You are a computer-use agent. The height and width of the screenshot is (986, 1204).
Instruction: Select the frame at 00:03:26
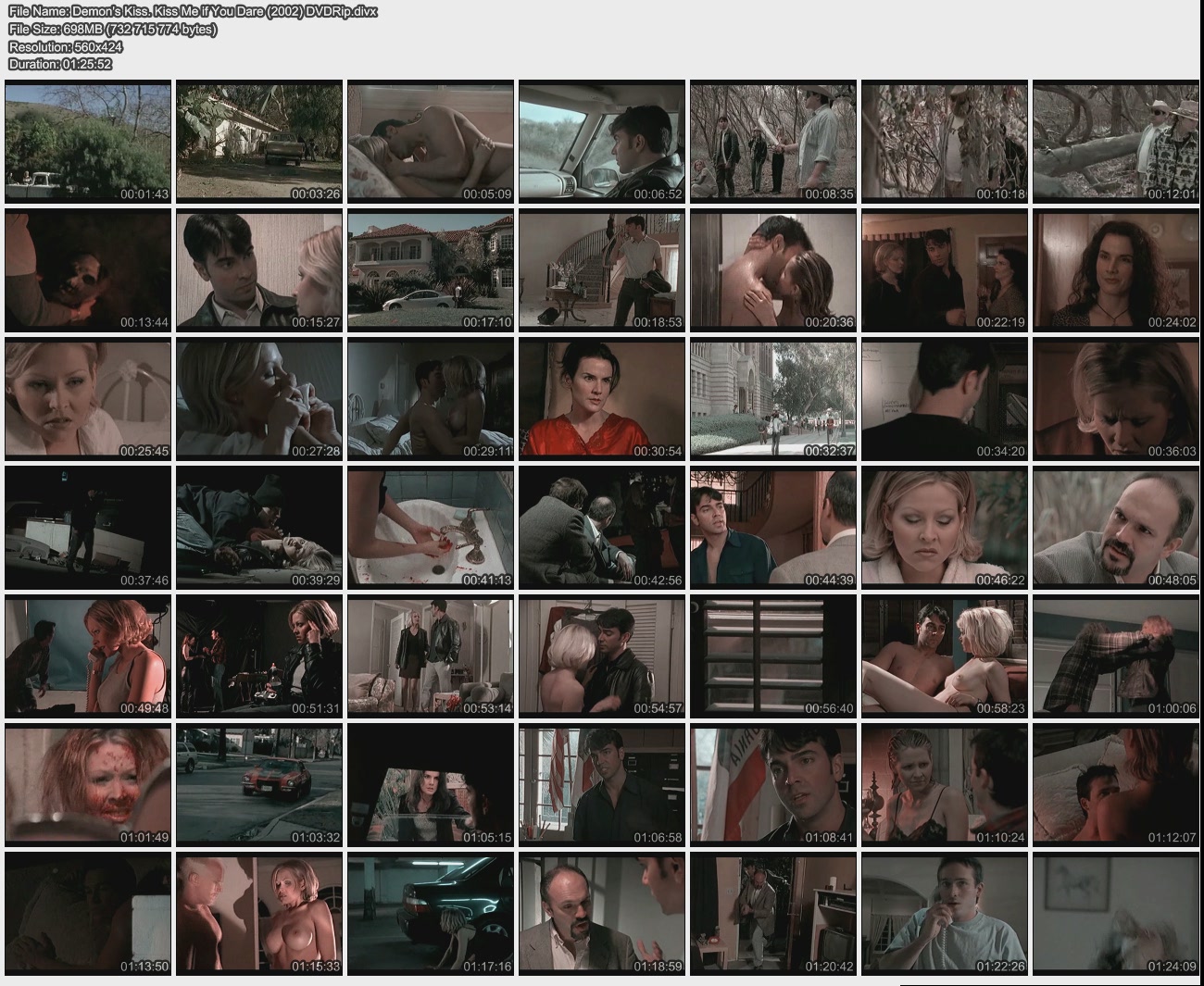(x=259, y=142)
